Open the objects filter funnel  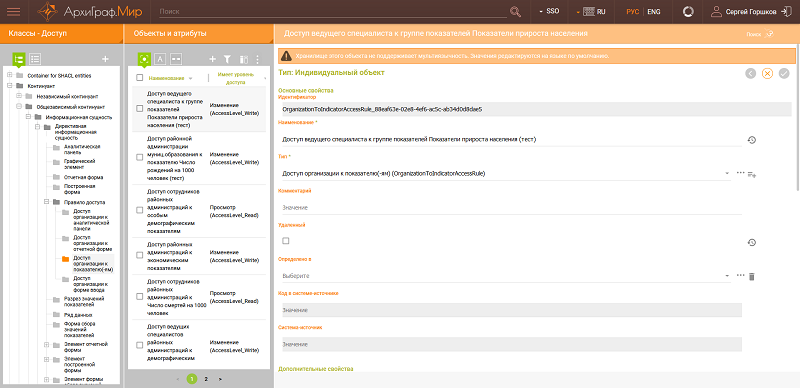click(228, 59)
